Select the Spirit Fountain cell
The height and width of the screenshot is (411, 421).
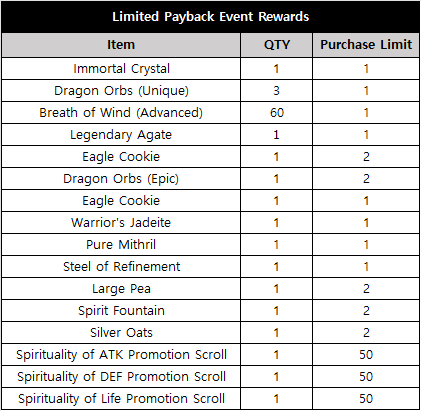121,311
